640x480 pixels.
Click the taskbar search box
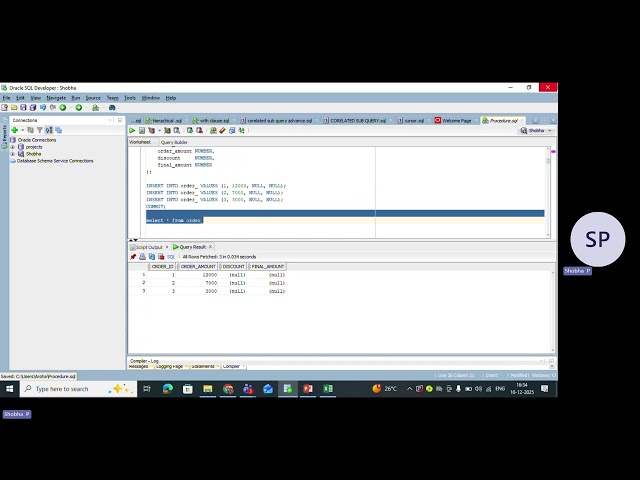[78, 389]
